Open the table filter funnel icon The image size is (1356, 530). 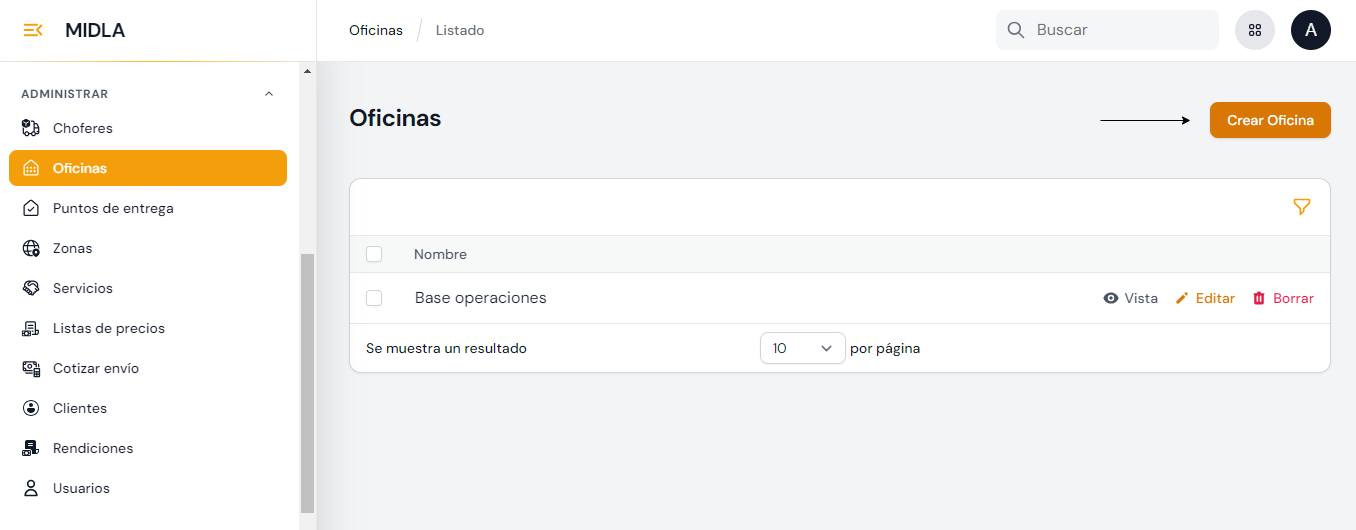1301,207
